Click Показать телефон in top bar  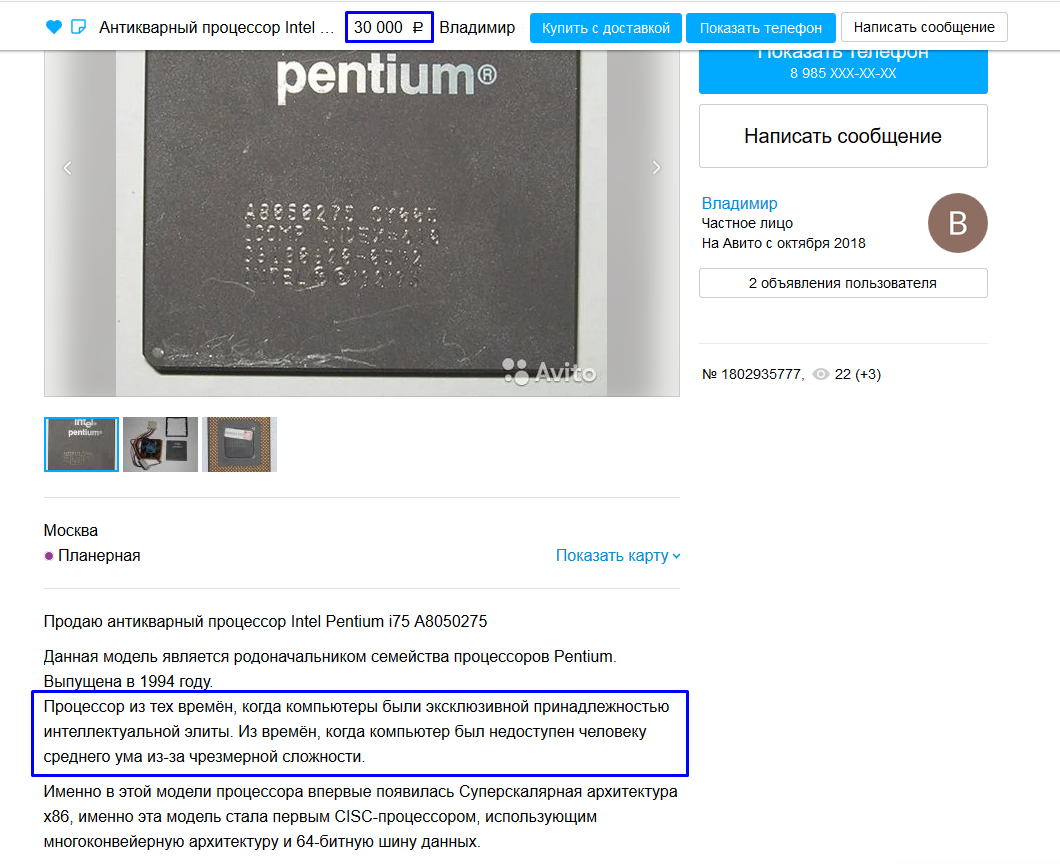click(x=761, y=28)
